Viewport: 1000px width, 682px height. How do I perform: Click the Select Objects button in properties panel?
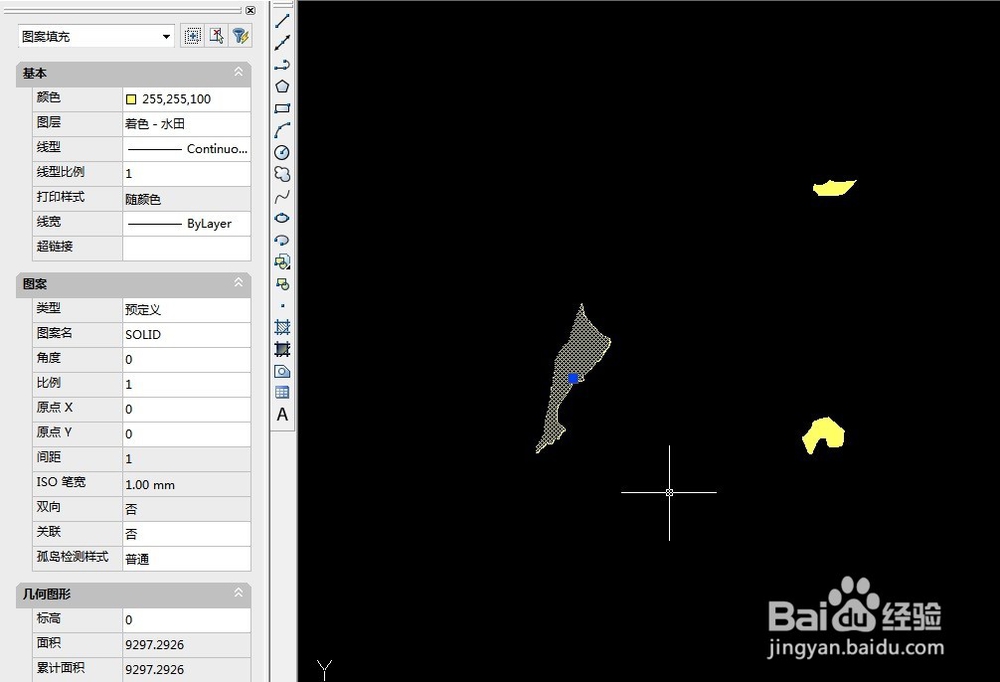click(217, 36)
